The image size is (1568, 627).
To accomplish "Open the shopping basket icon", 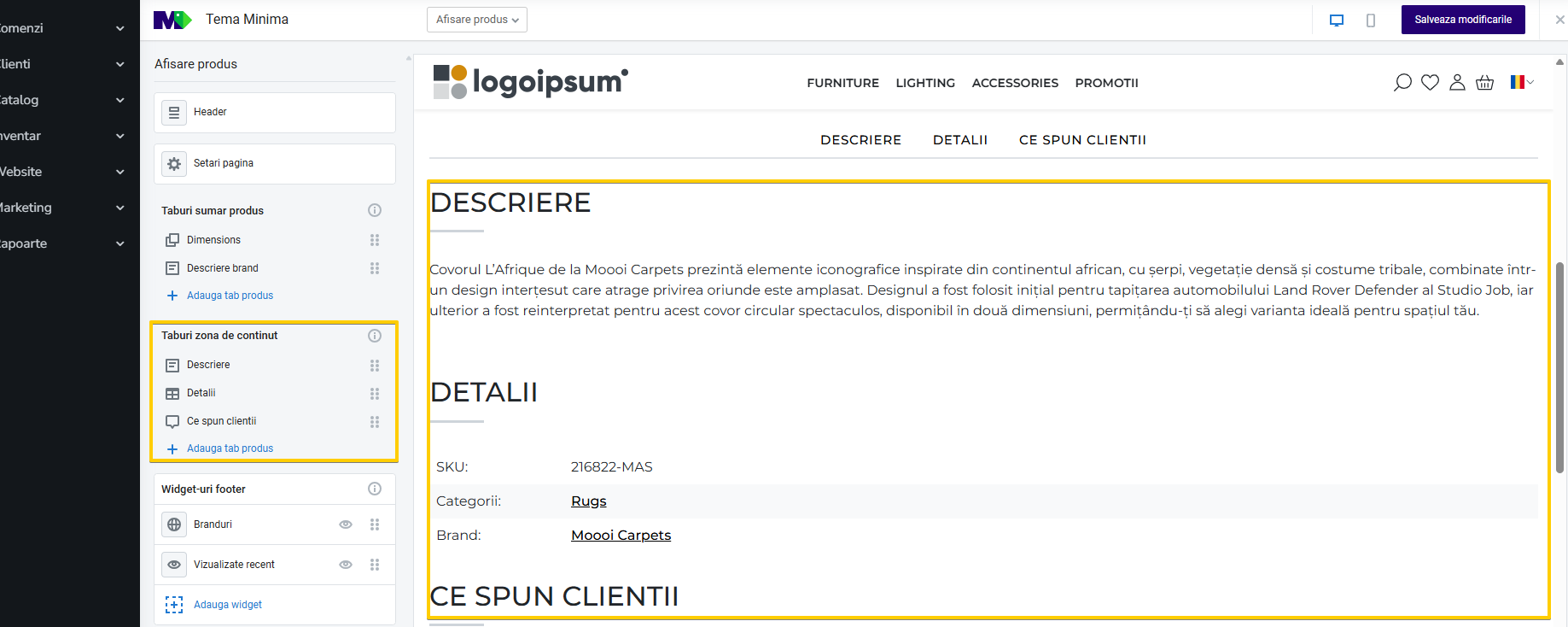I will tap(1484, 82).
